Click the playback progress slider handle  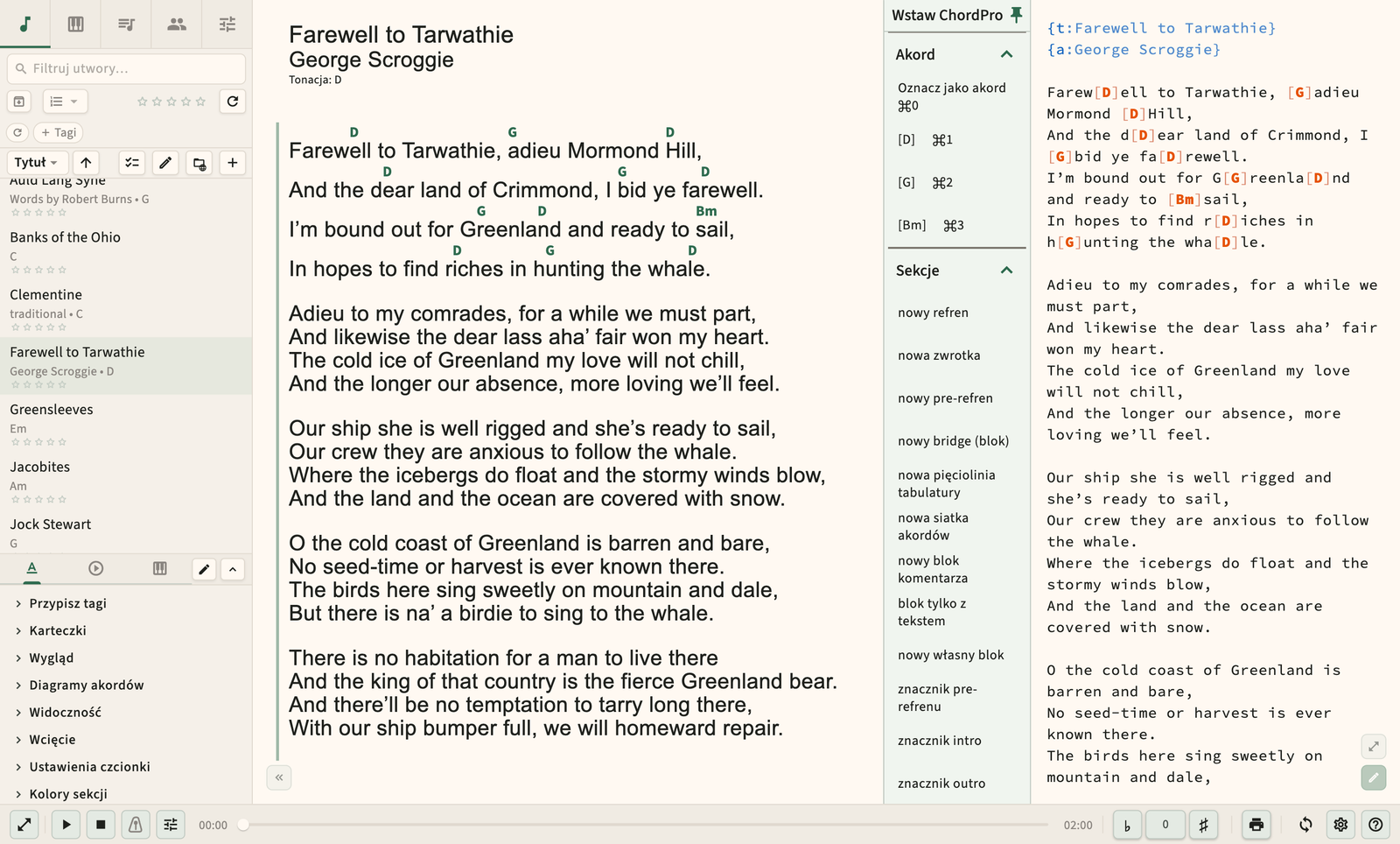(243, 825)
